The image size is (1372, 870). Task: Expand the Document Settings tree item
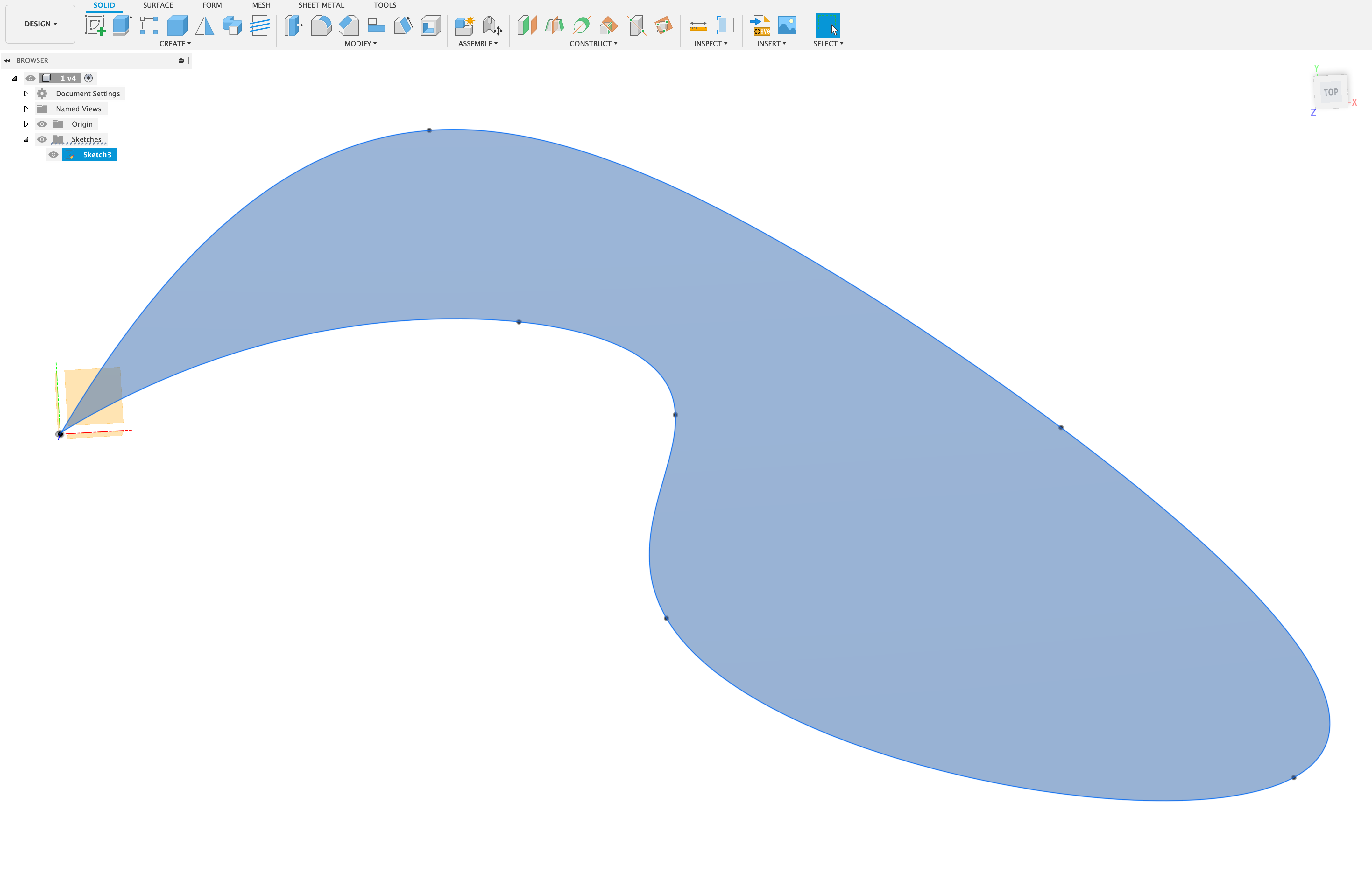coord(26,93)
